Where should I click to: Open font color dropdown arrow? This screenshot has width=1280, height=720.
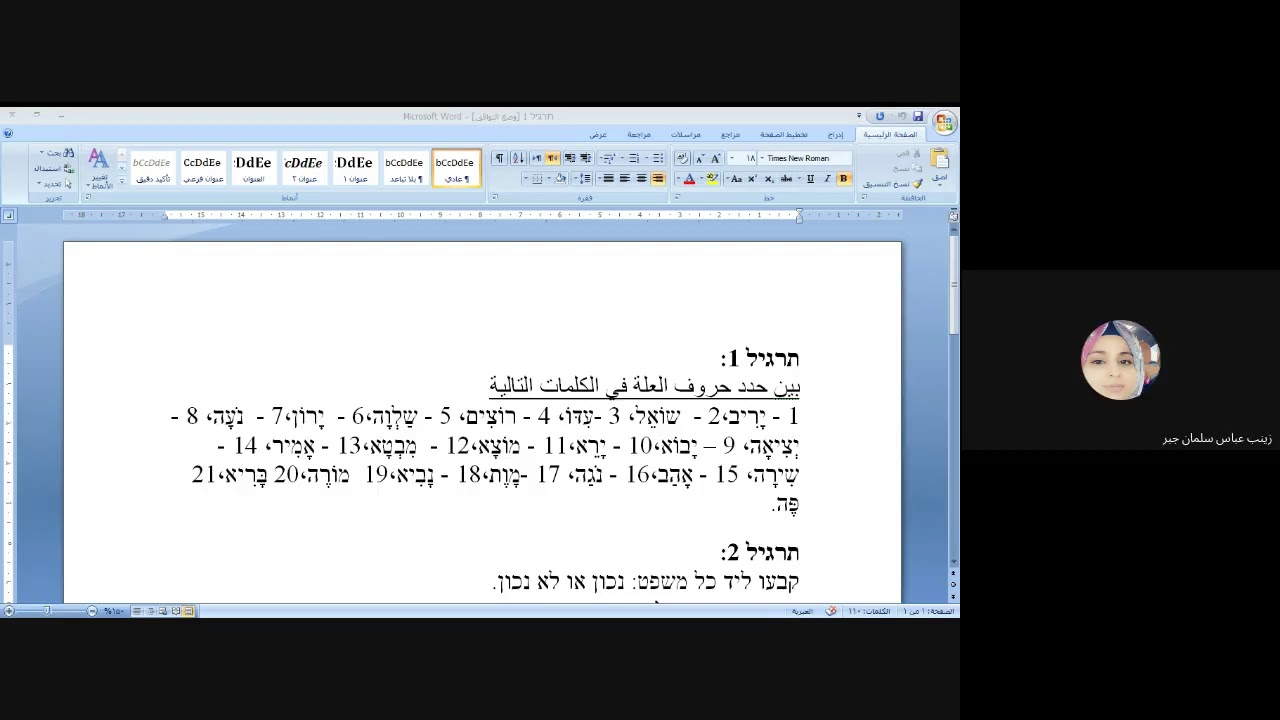(678, 179)
